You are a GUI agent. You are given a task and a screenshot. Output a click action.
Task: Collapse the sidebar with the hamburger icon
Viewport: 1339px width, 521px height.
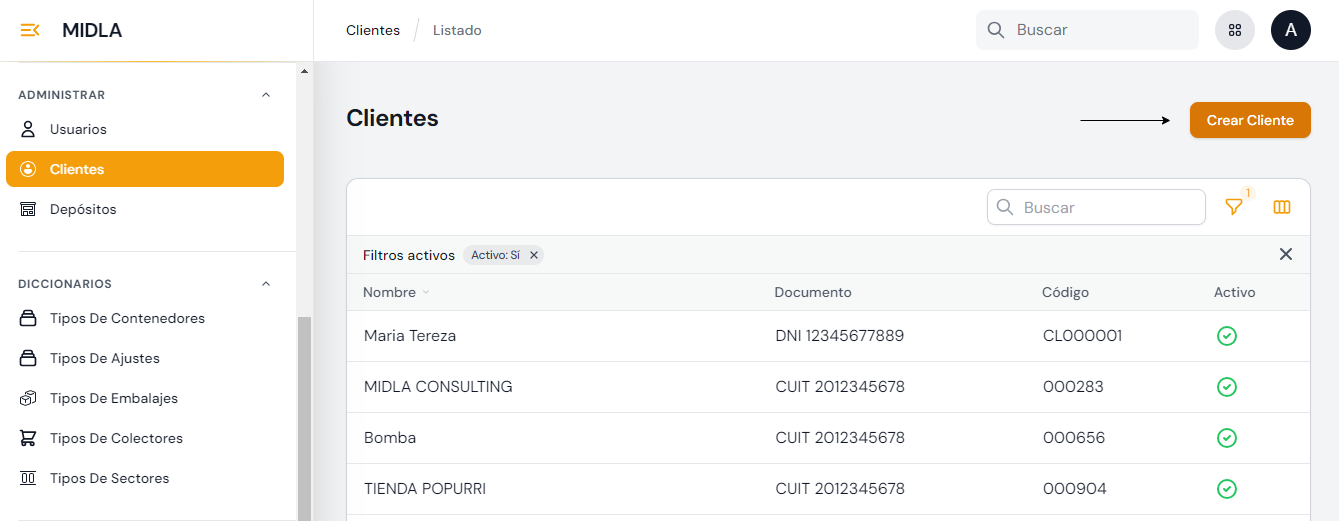pos(30,30)
